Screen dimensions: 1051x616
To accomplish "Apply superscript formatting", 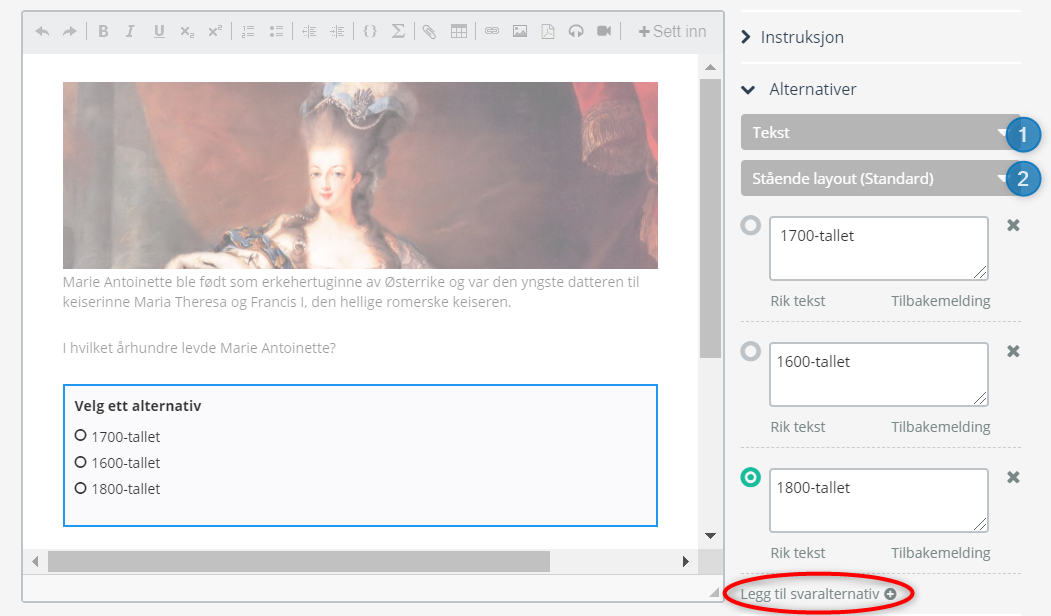I will point(214,32).
